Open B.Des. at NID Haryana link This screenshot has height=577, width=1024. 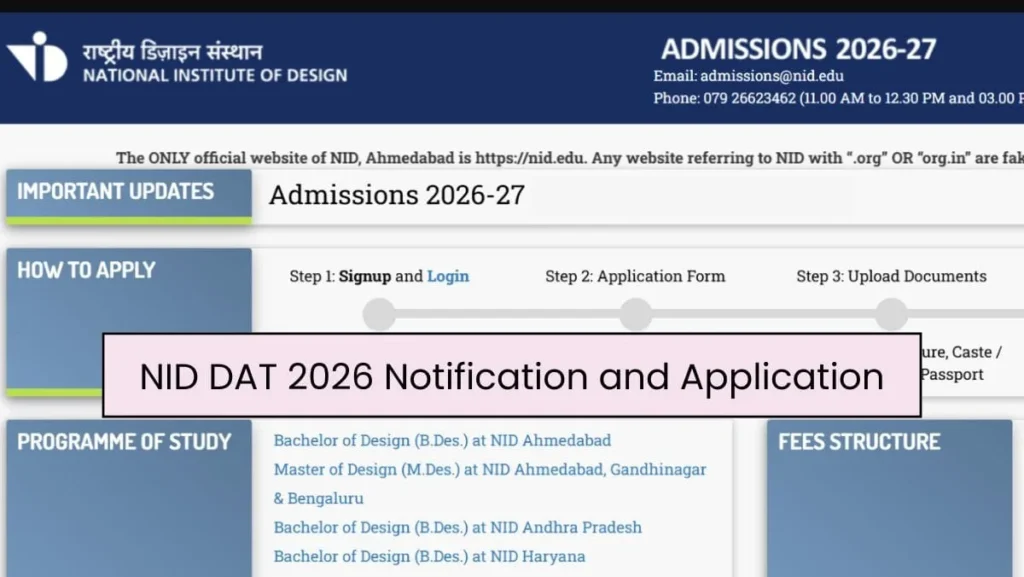(429, 556)
